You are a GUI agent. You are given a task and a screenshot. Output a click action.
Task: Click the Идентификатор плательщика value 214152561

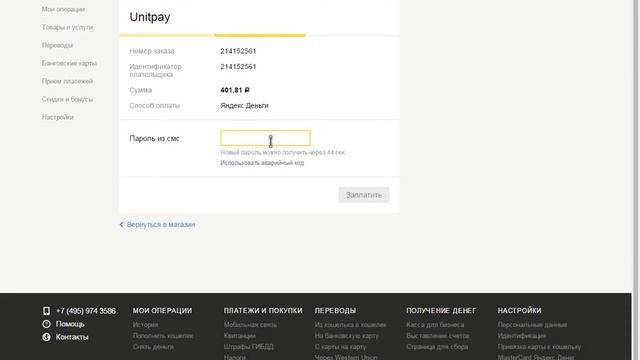click(238, 67)
